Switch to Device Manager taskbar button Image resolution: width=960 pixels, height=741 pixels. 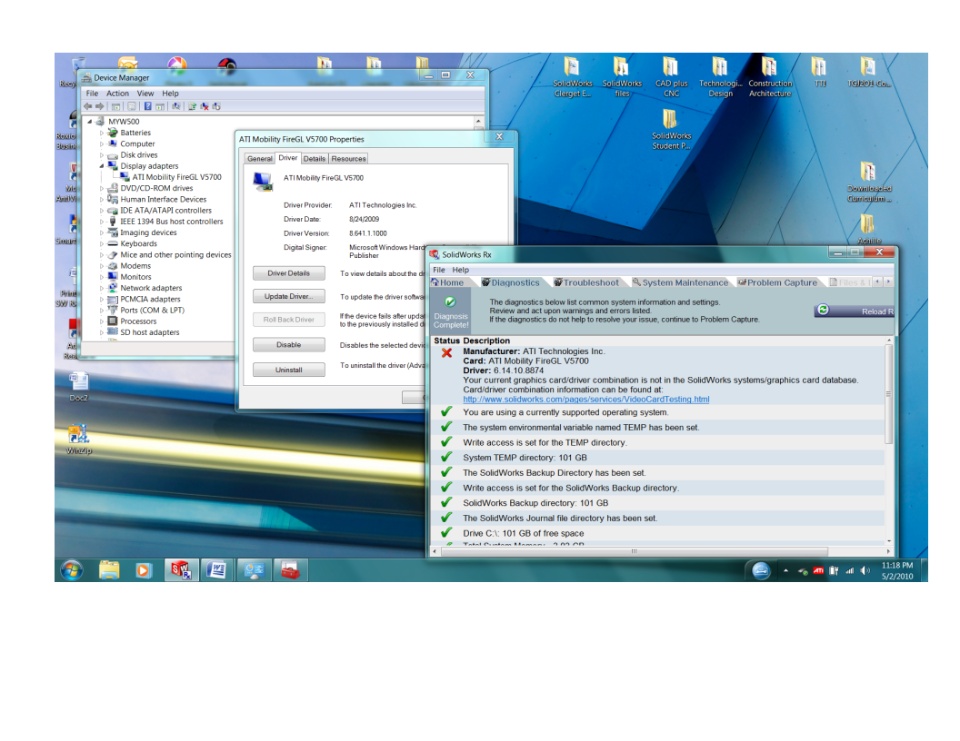click(x=253, y=570)
